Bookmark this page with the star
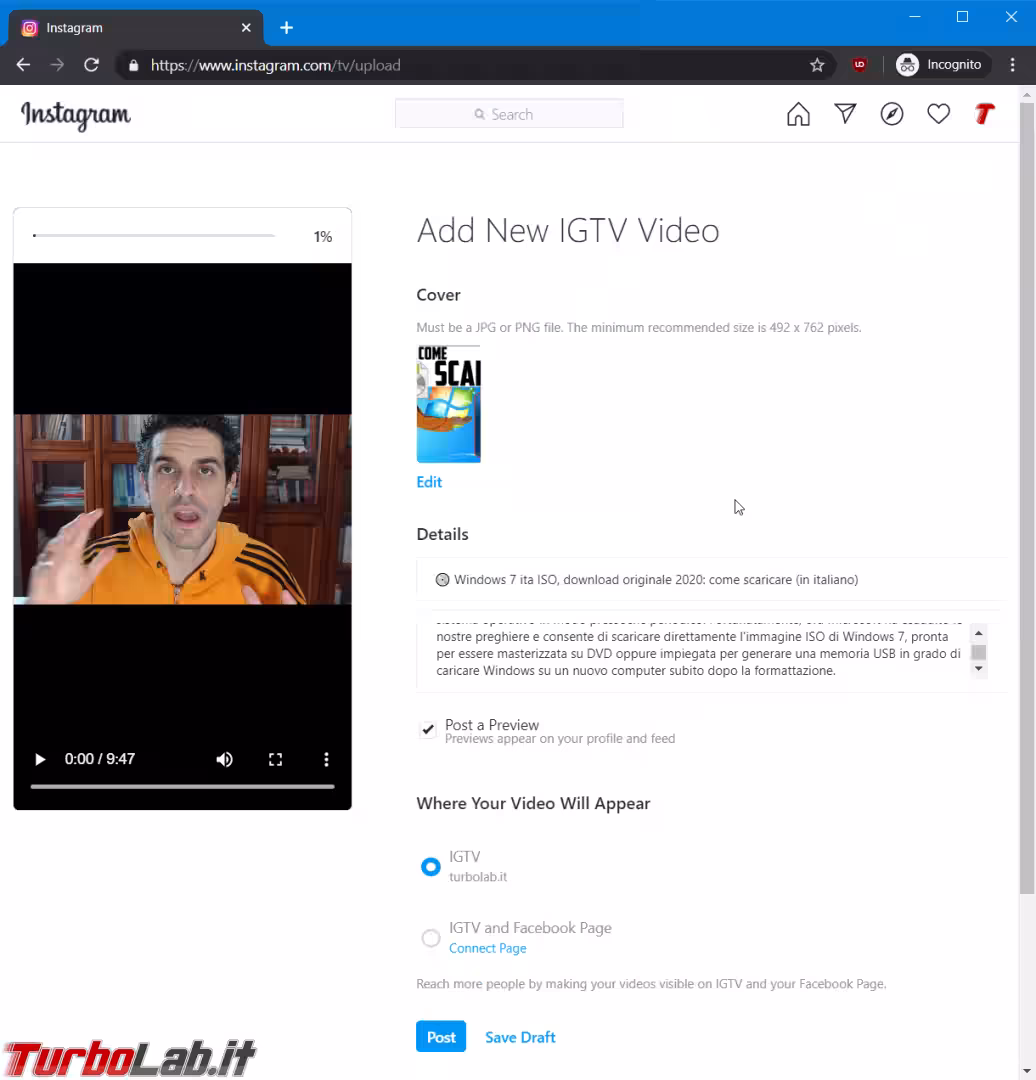Image resolution: width=1036 pixels, height=1080 pixels. point(817,65)
